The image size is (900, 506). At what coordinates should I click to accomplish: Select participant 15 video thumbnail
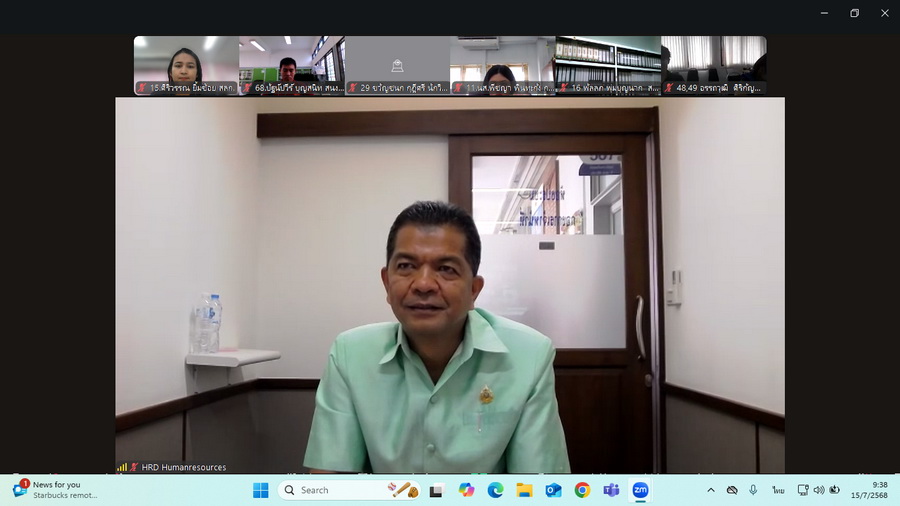click(186, 65)
